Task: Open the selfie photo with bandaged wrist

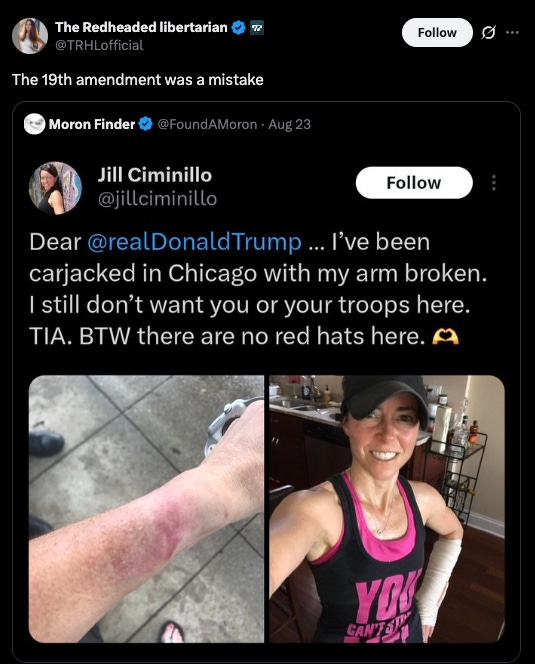Action: pyautogui.click(x=387, y=509)
